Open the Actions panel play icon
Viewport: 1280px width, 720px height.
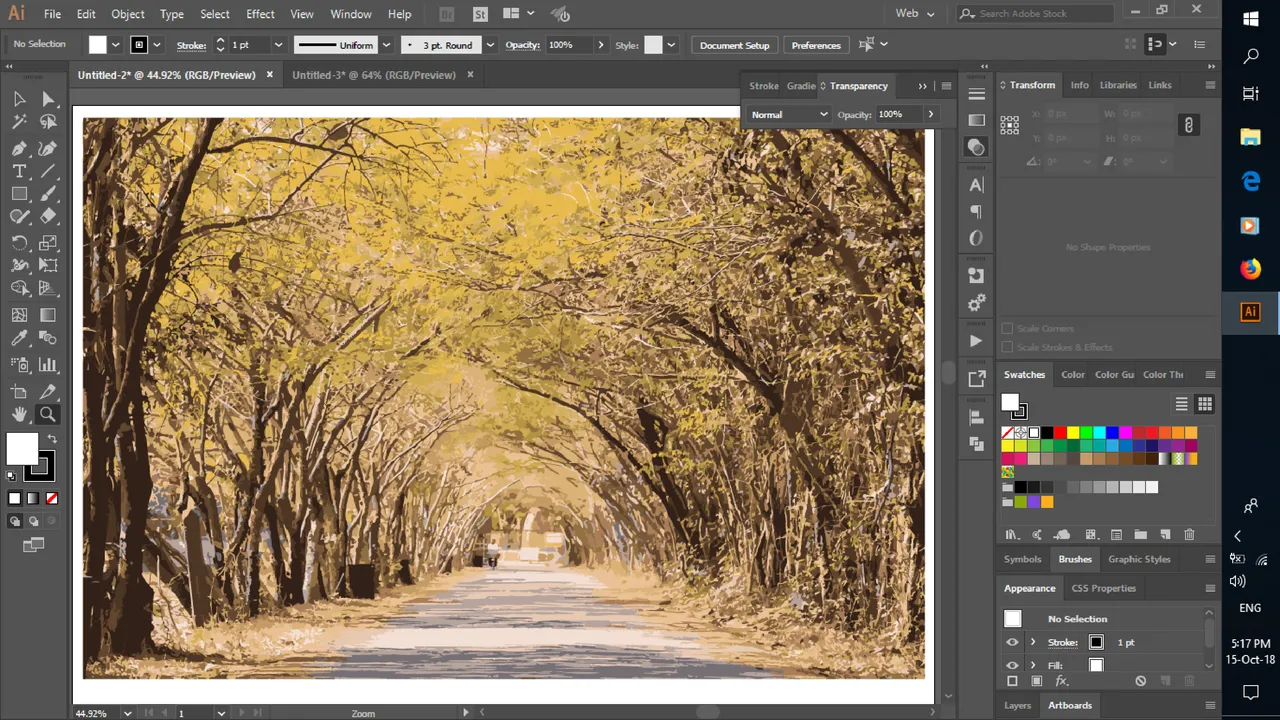coord(977,341)
